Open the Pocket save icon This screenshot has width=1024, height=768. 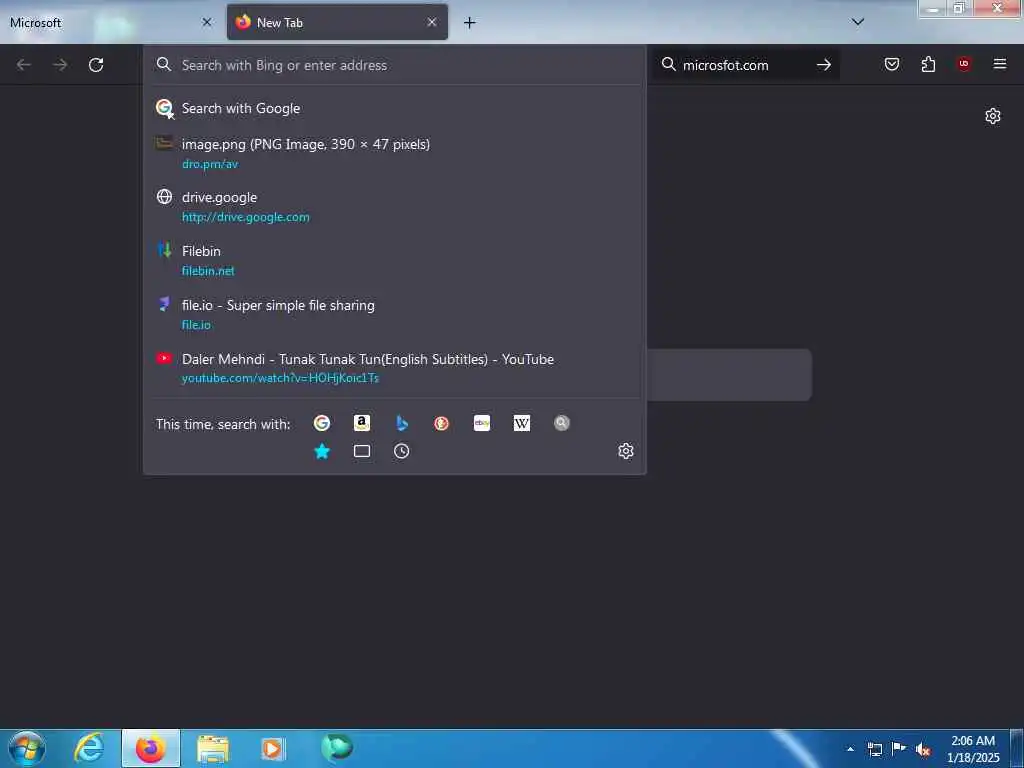click(x=892, y=64)
